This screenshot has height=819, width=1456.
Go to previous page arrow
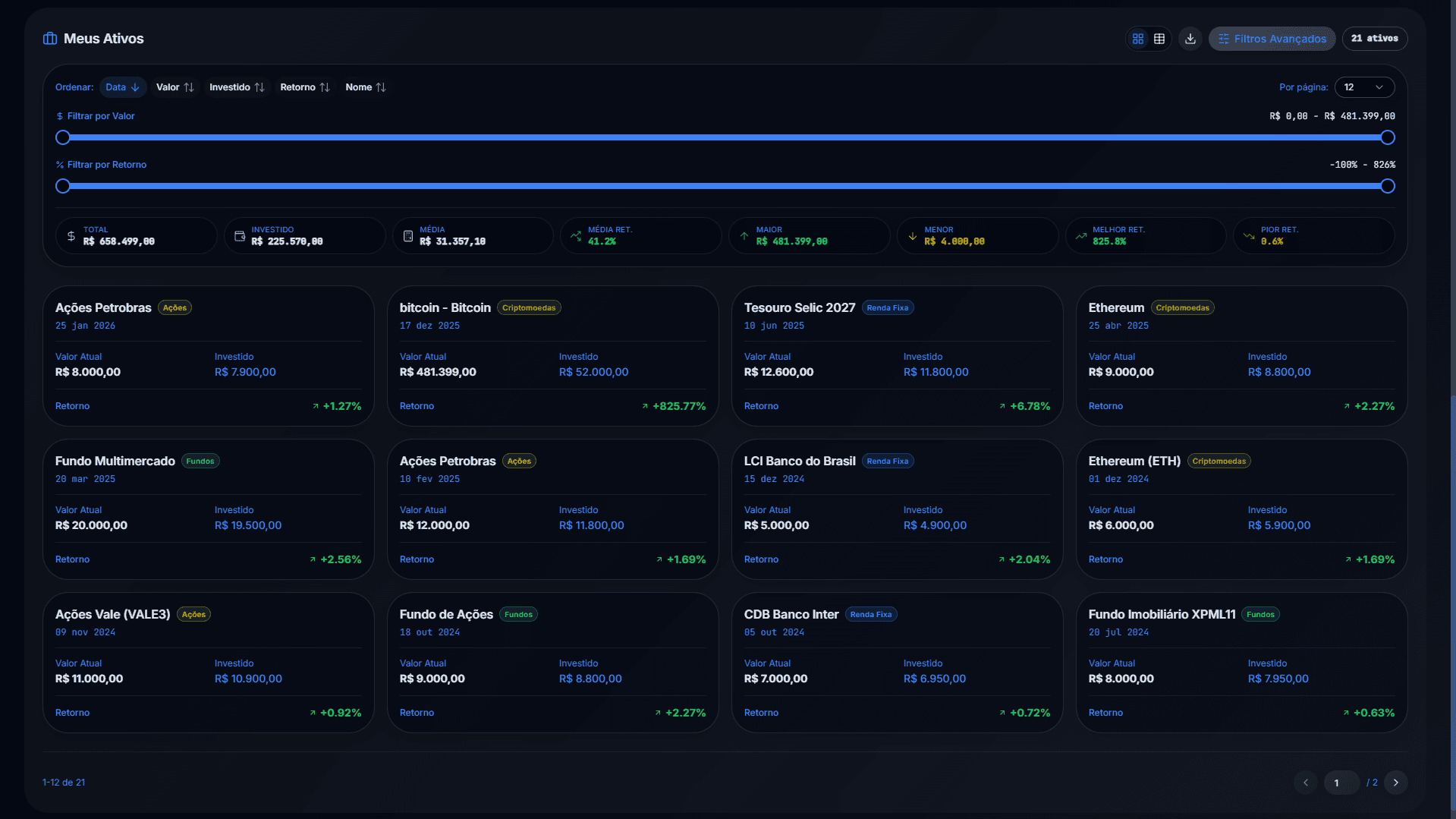tap(1306, 783)
